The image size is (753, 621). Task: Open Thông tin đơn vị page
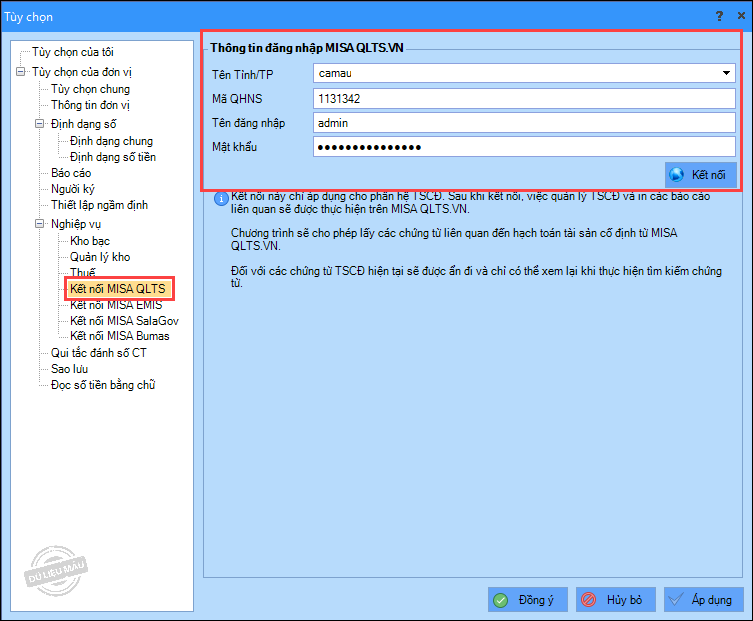tap(90, 105)
